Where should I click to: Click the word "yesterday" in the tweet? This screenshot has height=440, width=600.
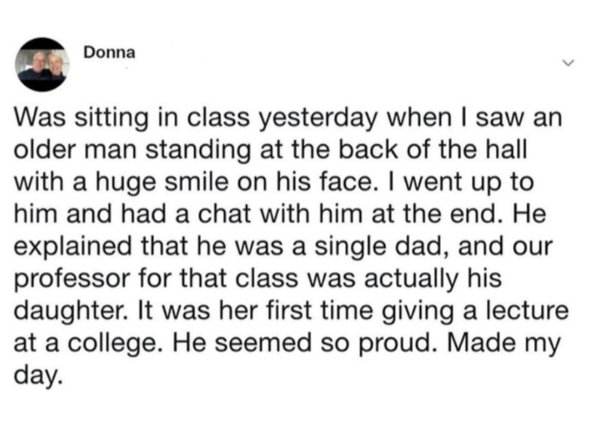point(318,117)
